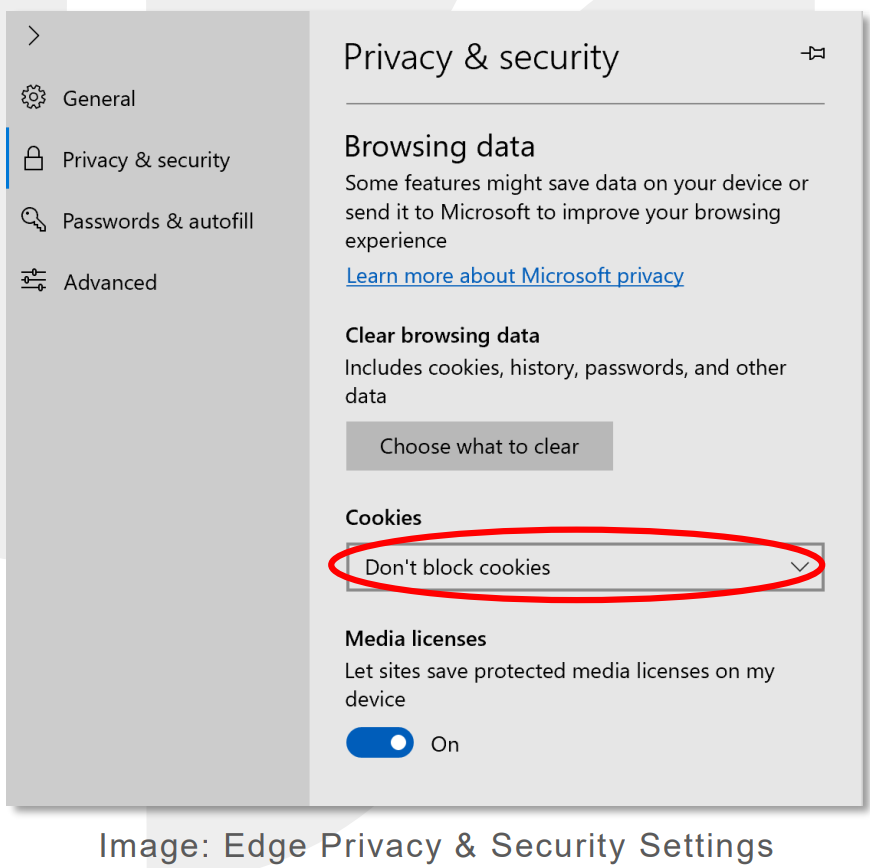Pin the settings pane with pushpin icon
The width and height of the screenshot is (870, 868).
(x=813, y=53)
